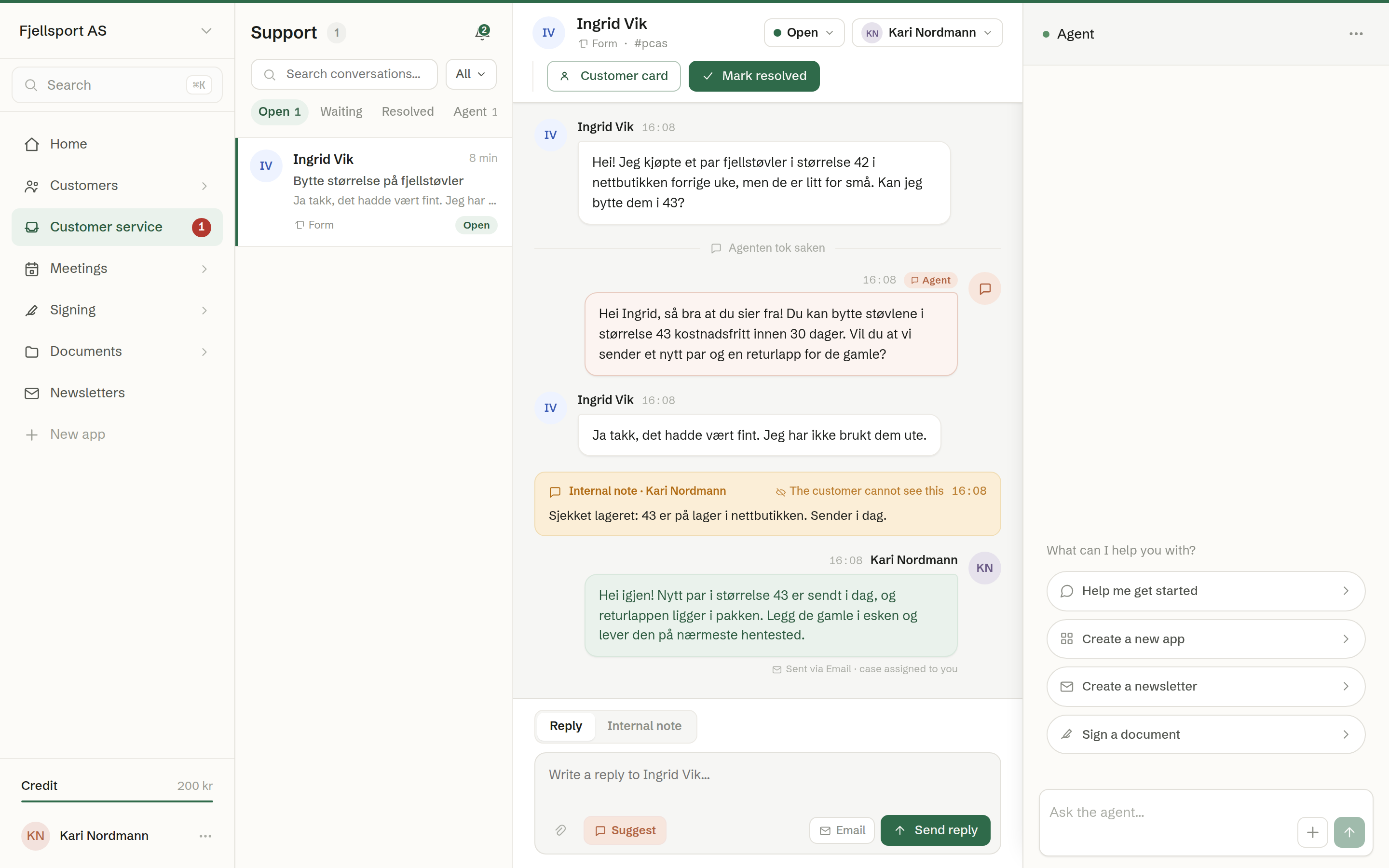Click the IV avatar in conversation list
This screenshot has height=868, width=1389.
[266, 166]
